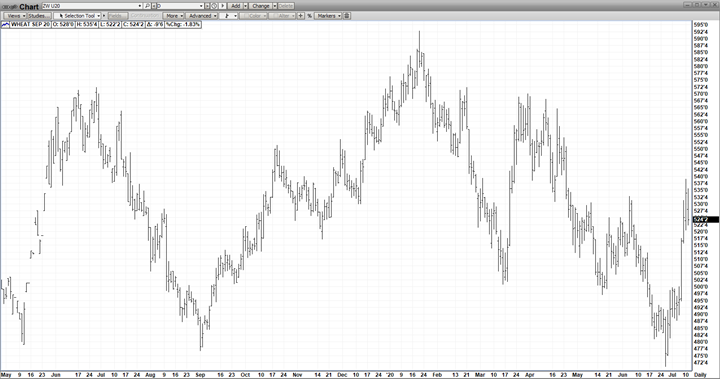Open the More menu
This screenshot has height=379, width=720.
[173, 16]
